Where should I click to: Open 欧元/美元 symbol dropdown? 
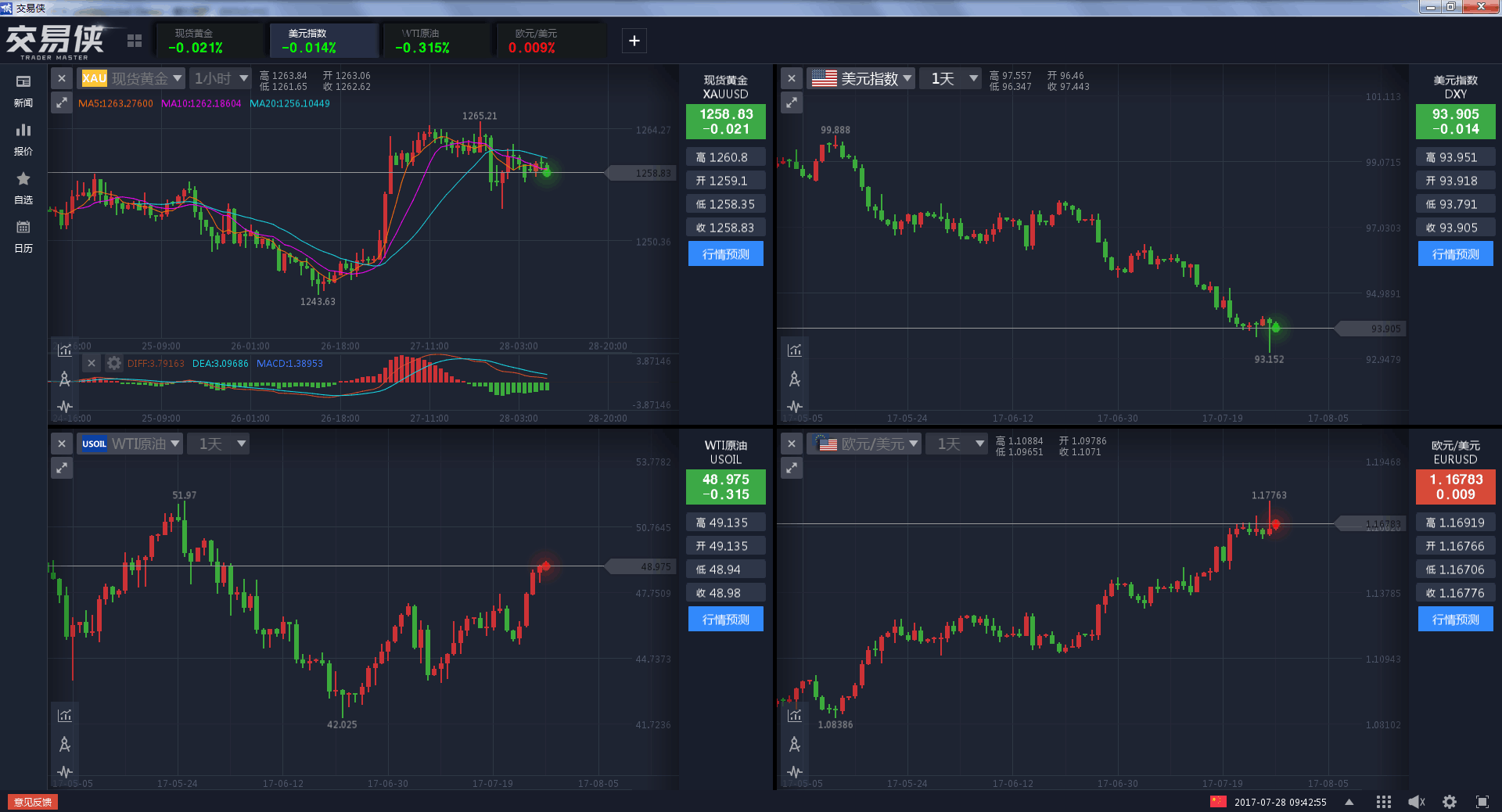(864, 444)
